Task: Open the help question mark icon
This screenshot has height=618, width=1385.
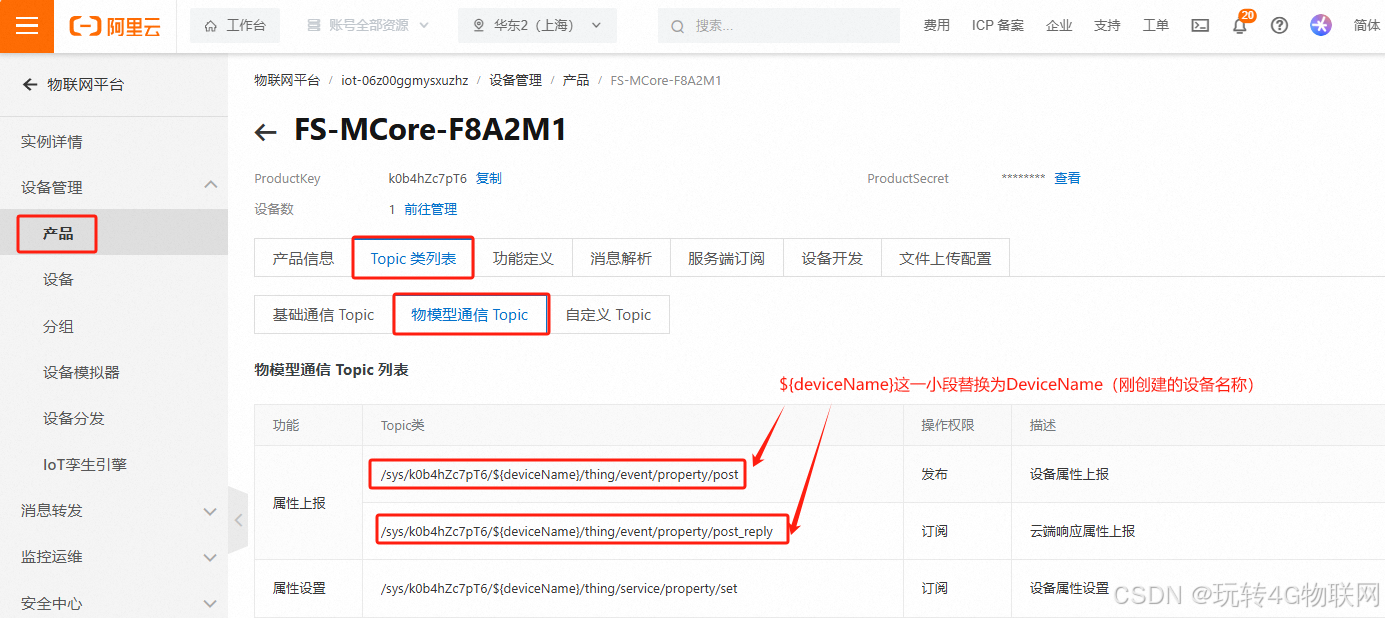Action: (1279, 26)
